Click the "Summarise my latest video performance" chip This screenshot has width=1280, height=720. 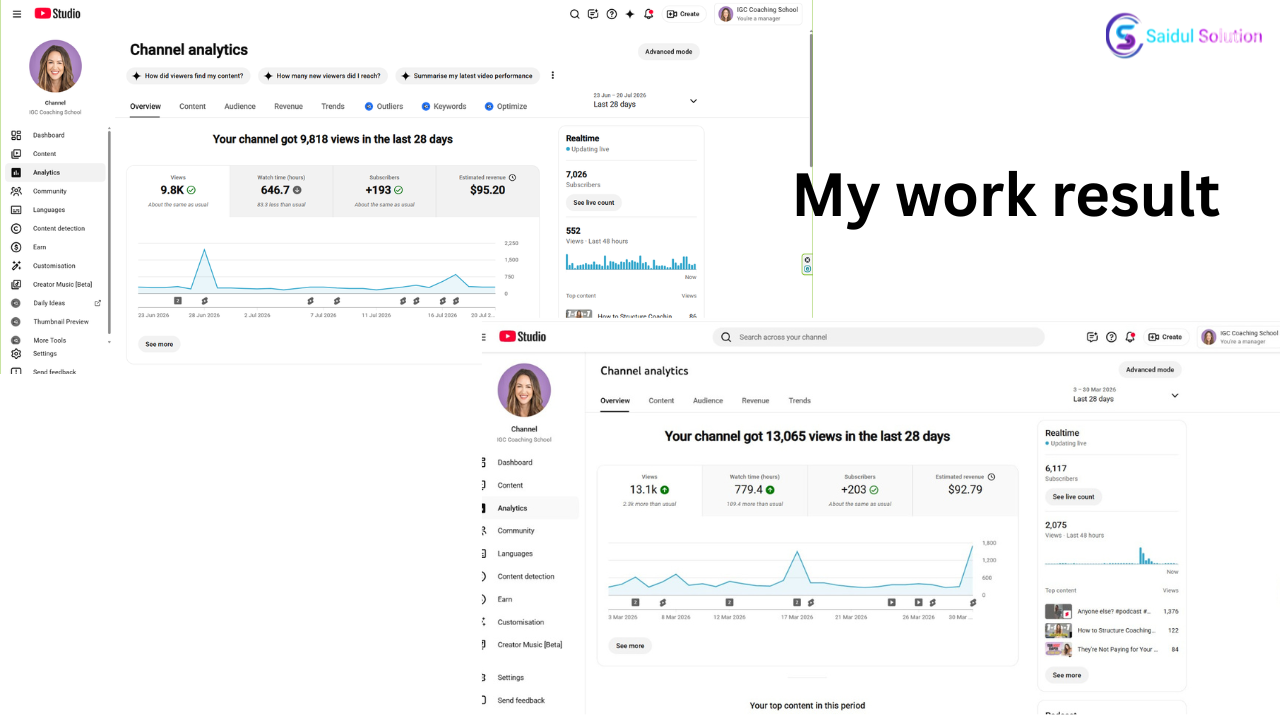467,76
